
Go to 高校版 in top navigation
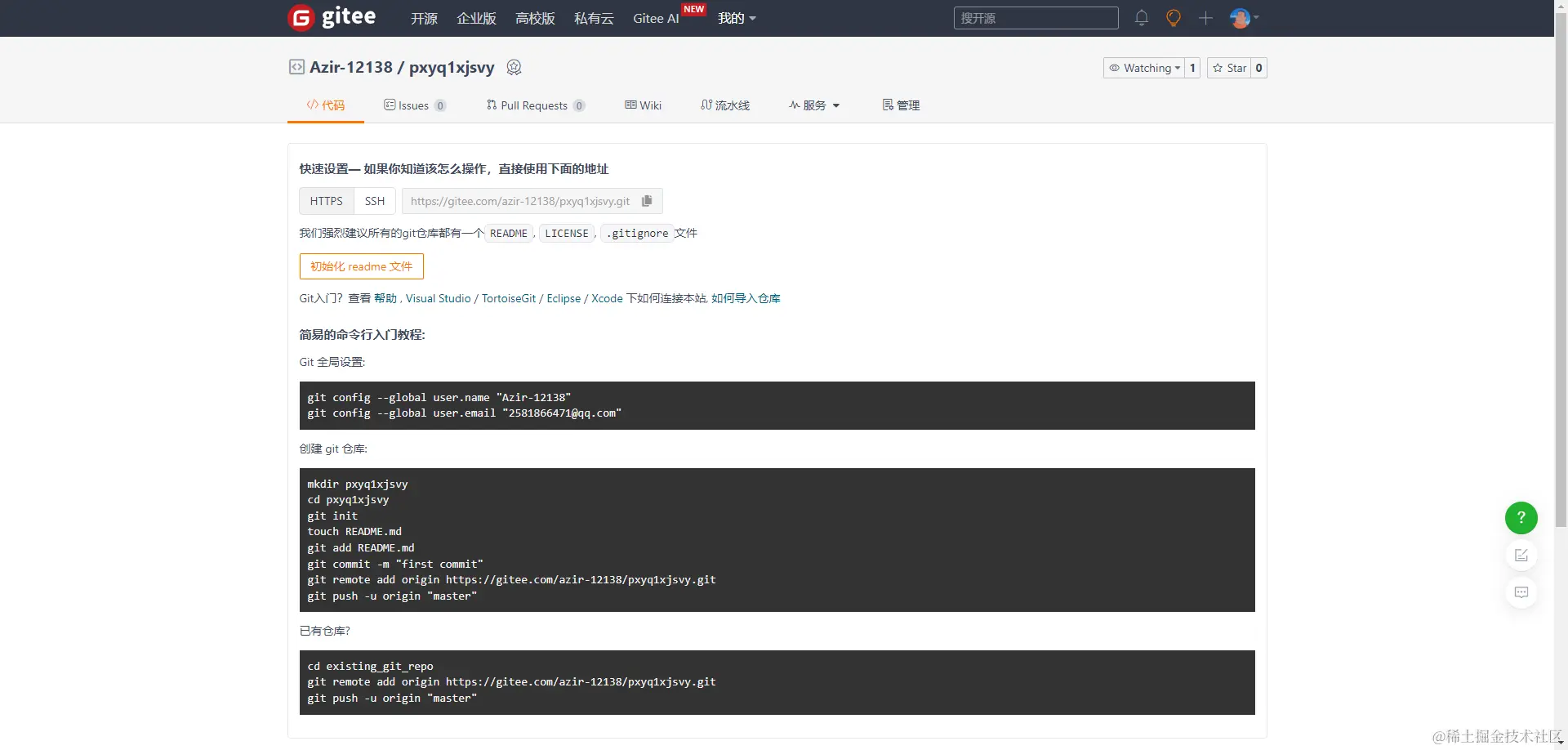click(x=535, y=18)
